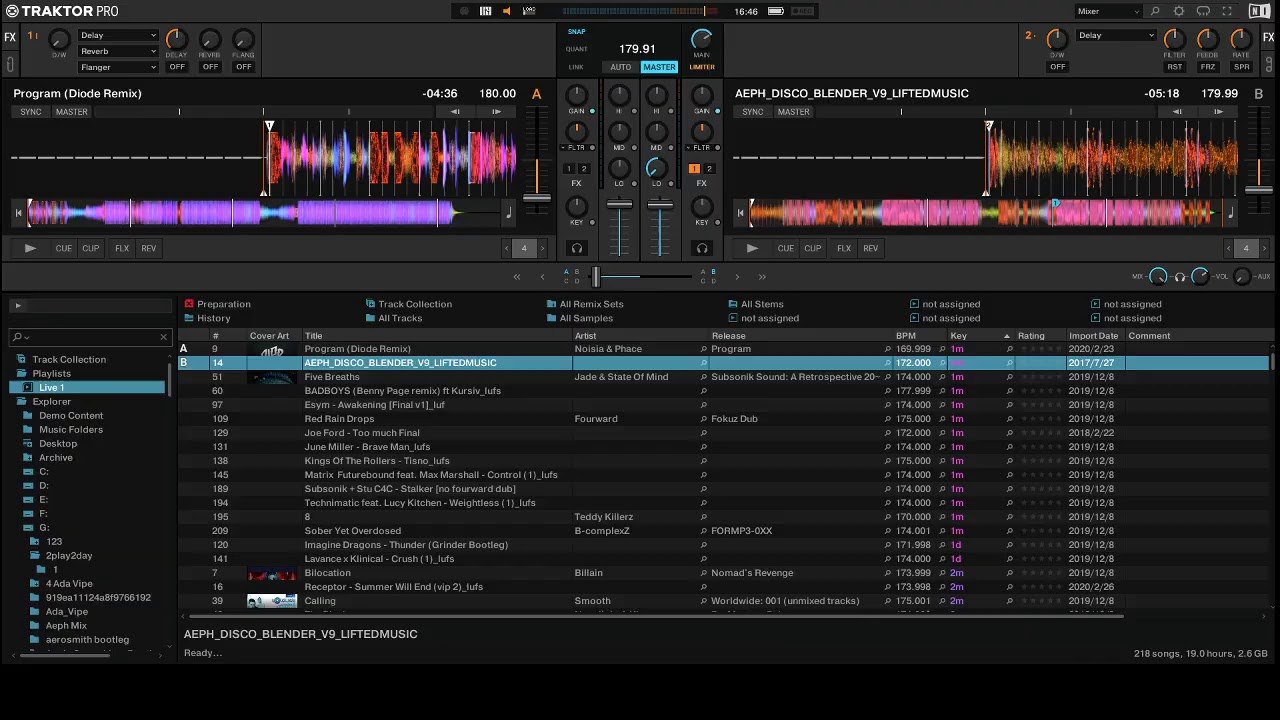
Task: Click the tempo note icon on Deck A
Action: (508, 212)
